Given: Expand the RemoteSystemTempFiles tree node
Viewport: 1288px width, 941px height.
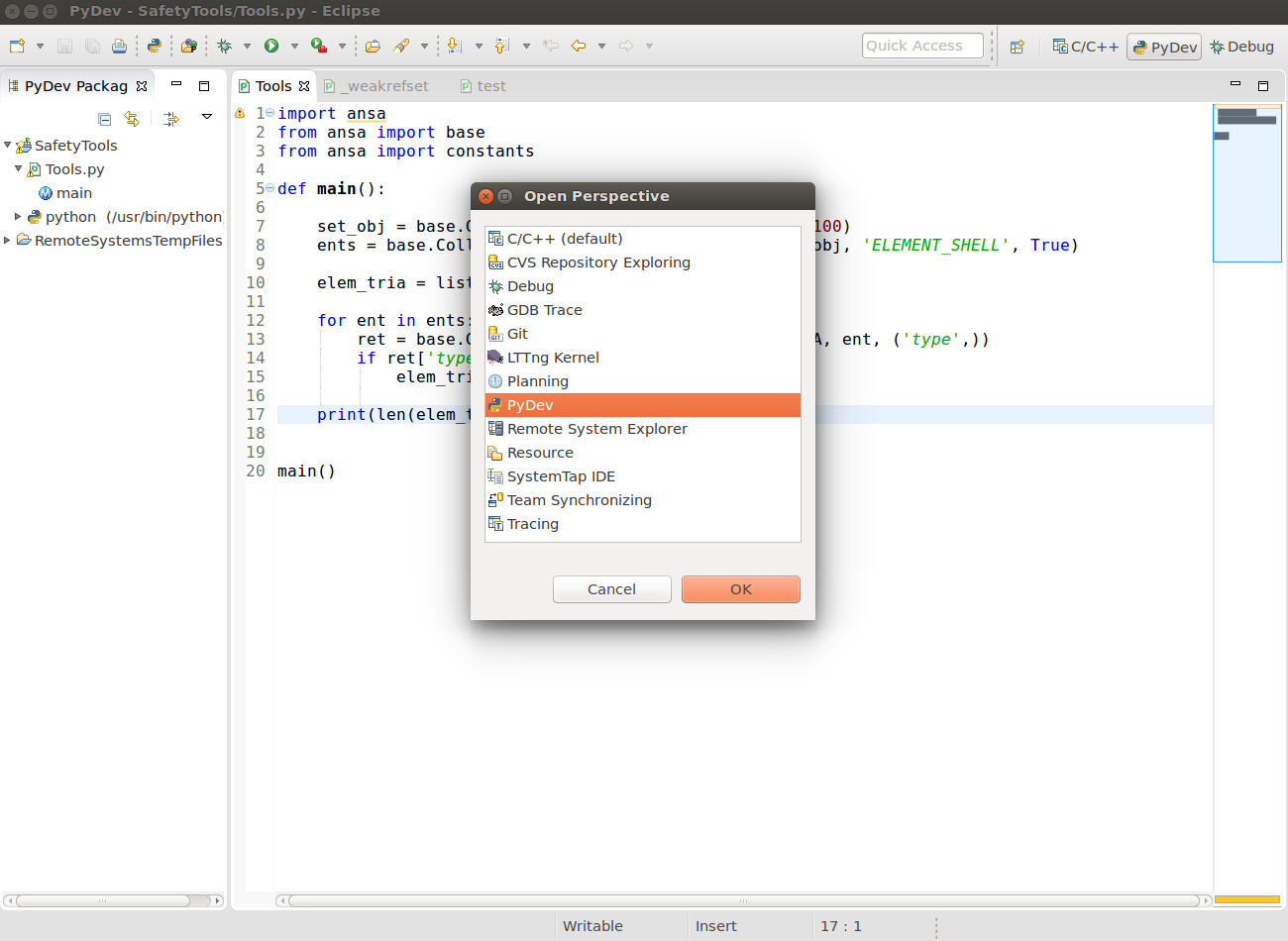Looking at the screenshot, I should coord(8,240).
